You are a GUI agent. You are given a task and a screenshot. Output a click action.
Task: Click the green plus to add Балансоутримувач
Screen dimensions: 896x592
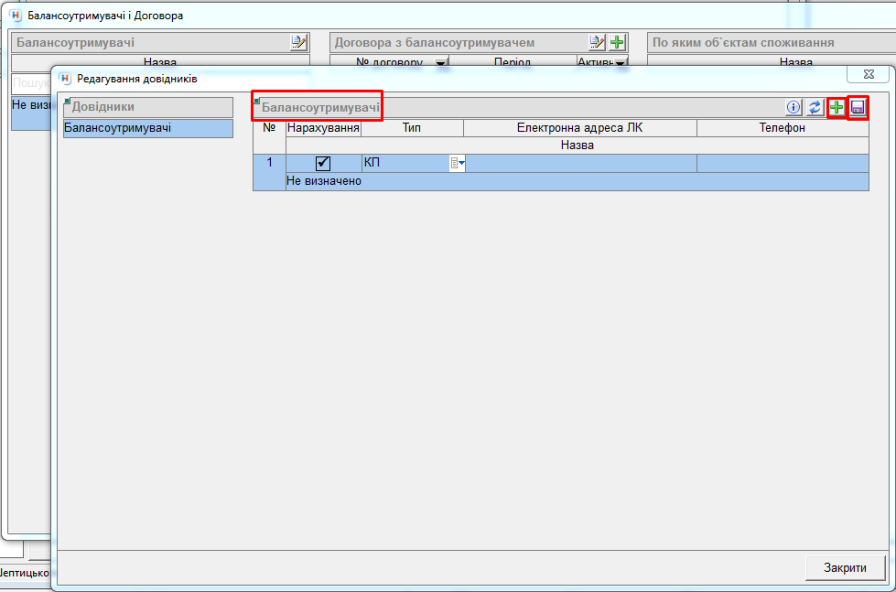point(837,107)
